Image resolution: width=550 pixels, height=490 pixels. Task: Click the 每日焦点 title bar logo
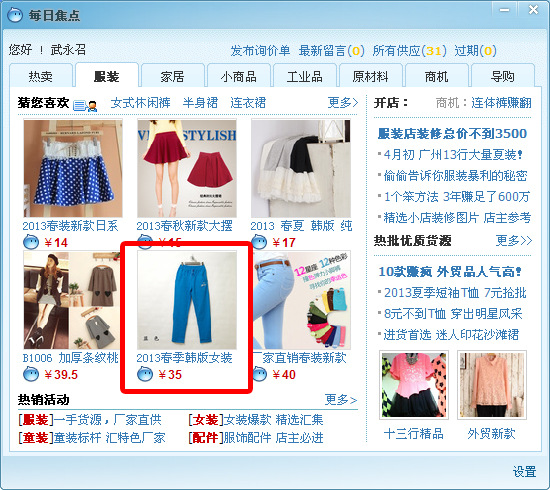click(x=15, y=15)
